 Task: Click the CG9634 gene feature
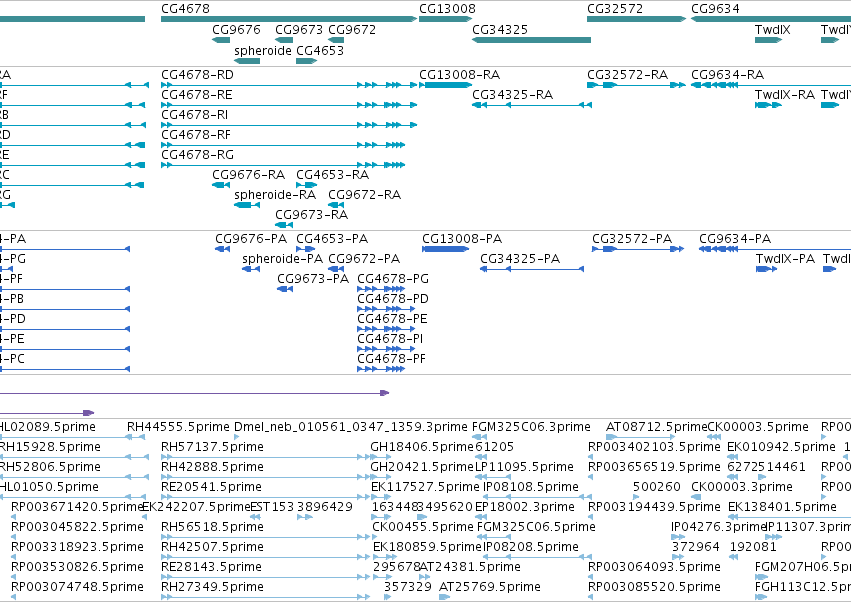pos(771,19)
